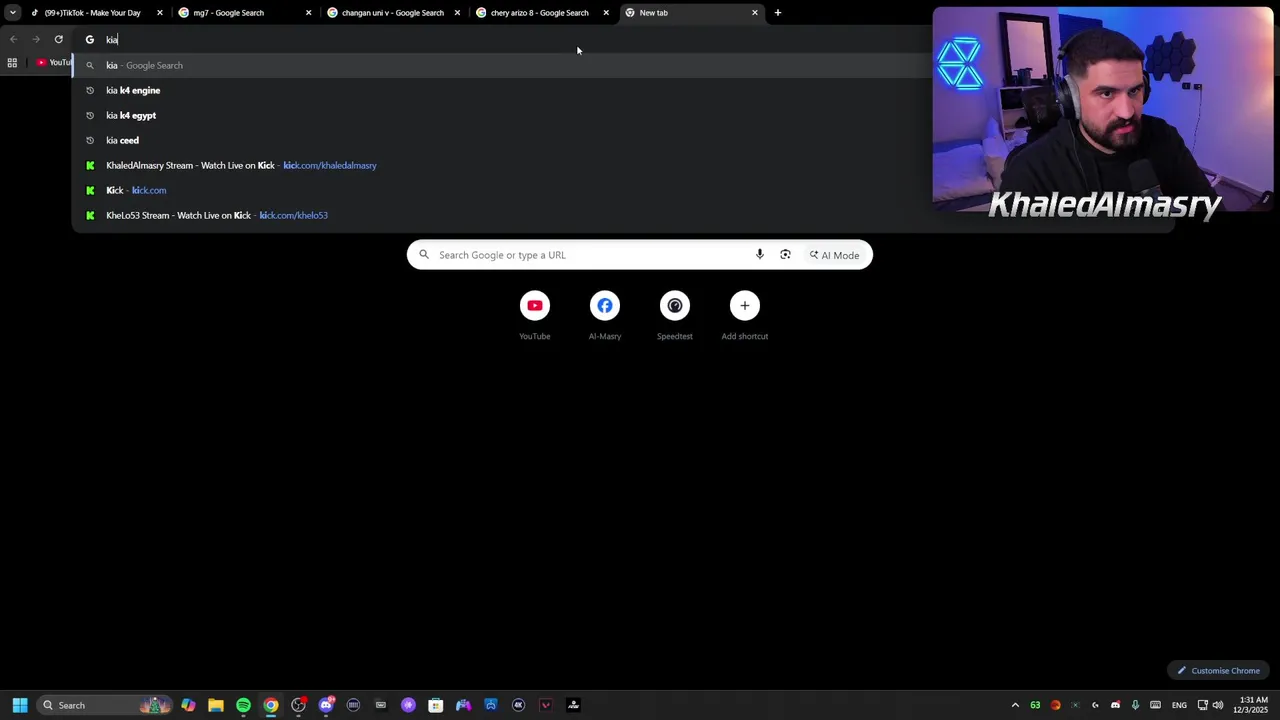Open Discord from the taskbar

click(x=326, y=705)
